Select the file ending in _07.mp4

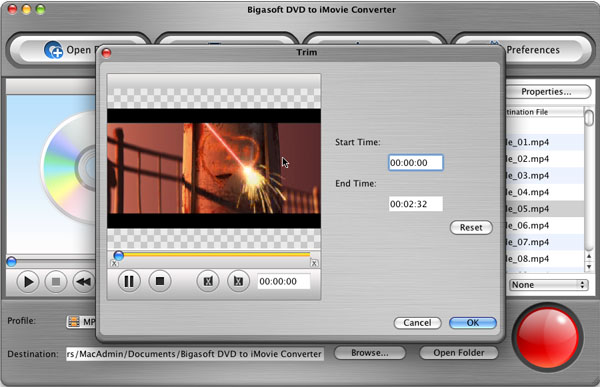coord(545,242)
